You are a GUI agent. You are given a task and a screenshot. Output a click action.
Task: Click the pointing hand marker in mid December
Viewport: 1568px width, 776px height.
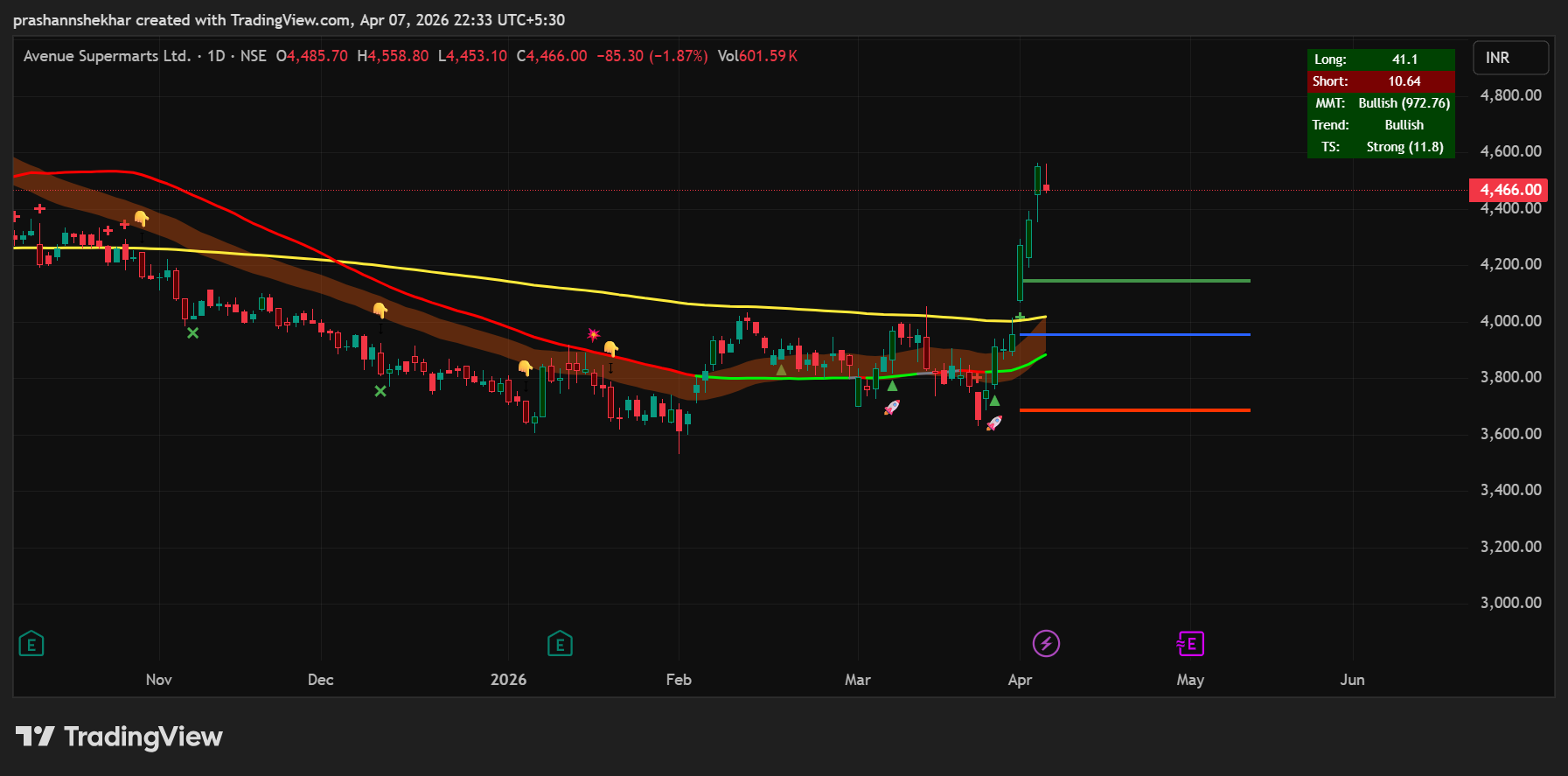pos(380,310)
